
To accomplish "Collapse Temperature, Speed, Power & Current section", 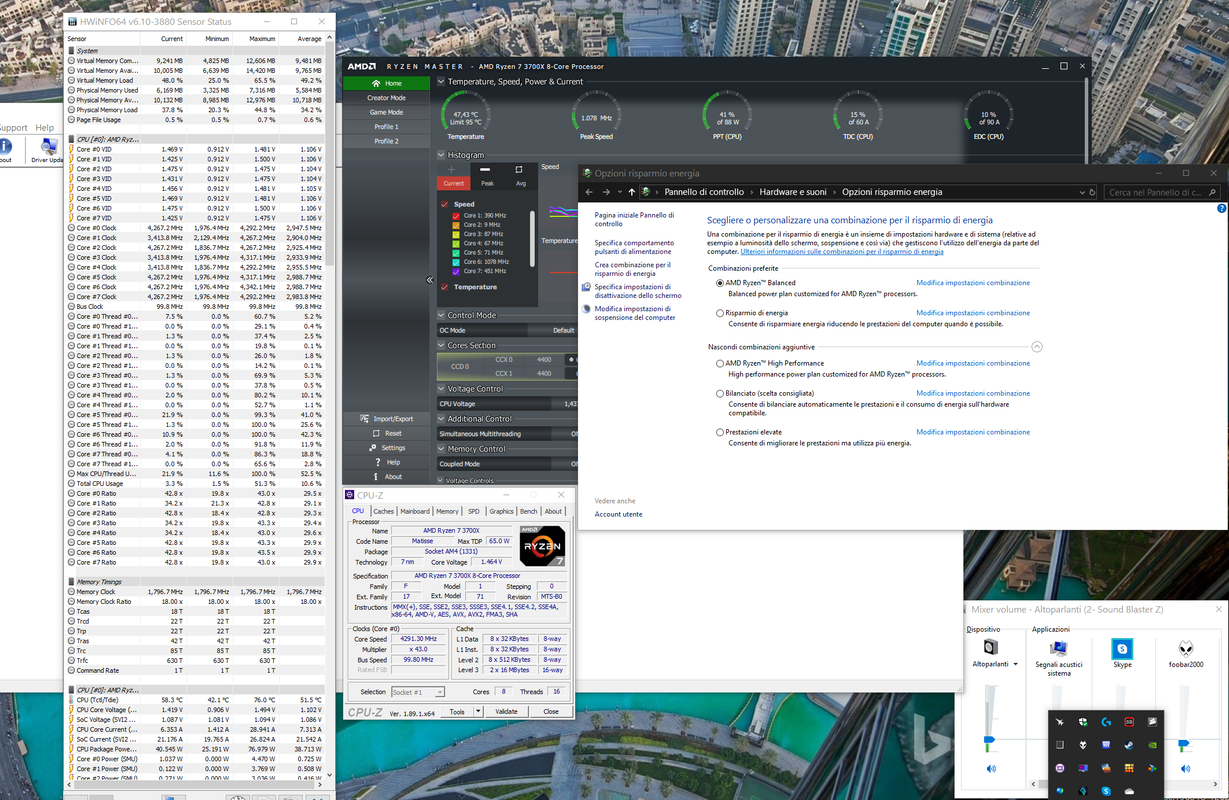I will 442,82.
